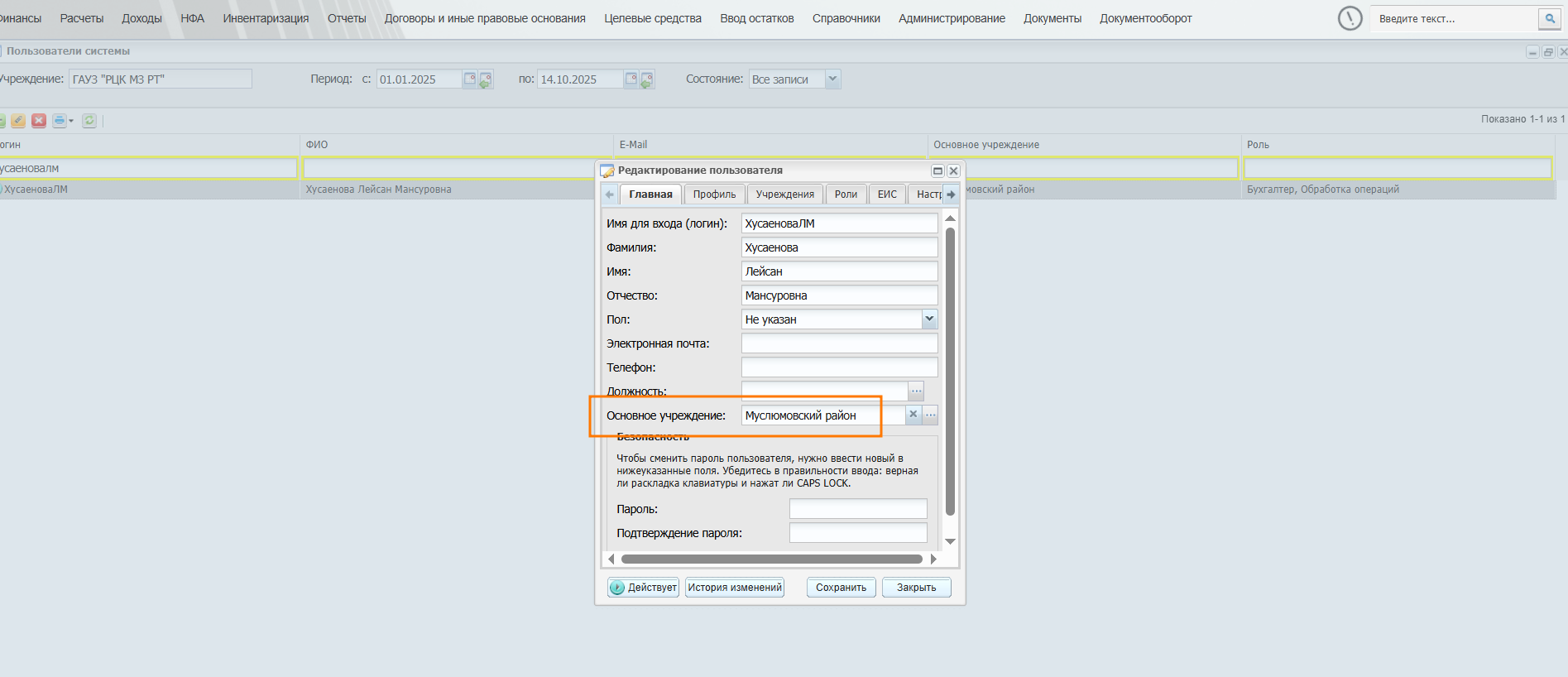Click the login field containing ХусаеноваЛМ
Image resolution: width=1568 pixels, height=677 pixels.
click(839, 223)
